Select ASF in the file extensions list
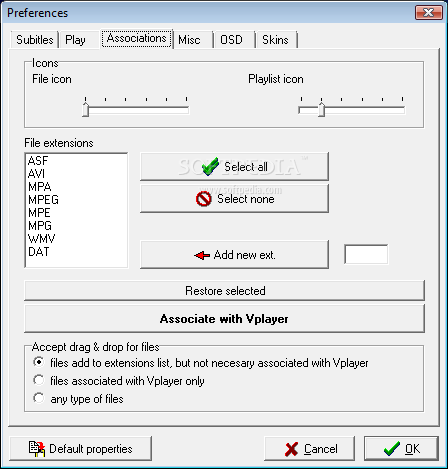This screenshot has width=448, height=469. coord(76,161)
